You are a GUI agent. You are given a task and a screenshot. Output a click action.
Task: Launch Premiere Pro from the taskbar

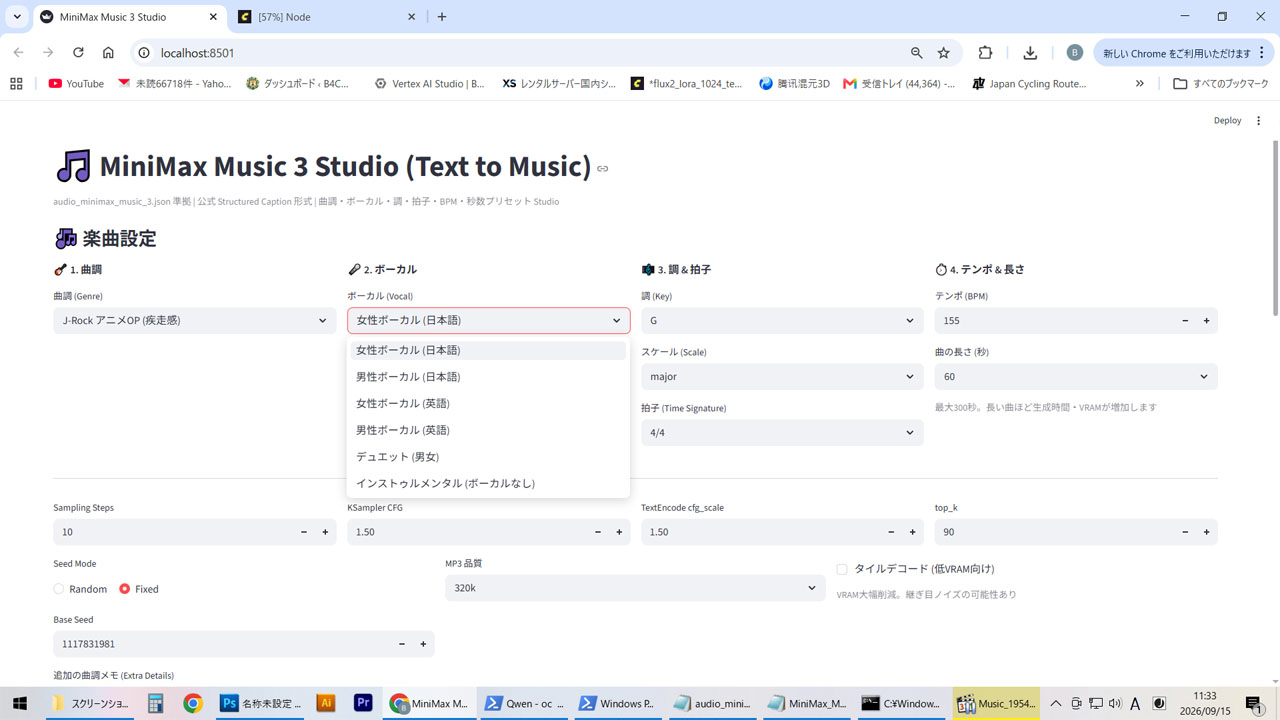(363, 703)
